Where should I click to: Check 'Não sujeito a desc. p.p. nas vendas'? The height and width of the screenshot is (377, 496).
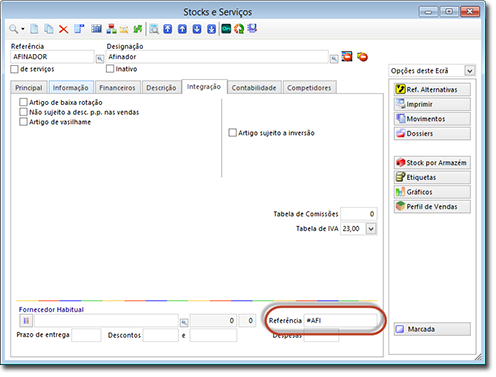coord(23,112)
